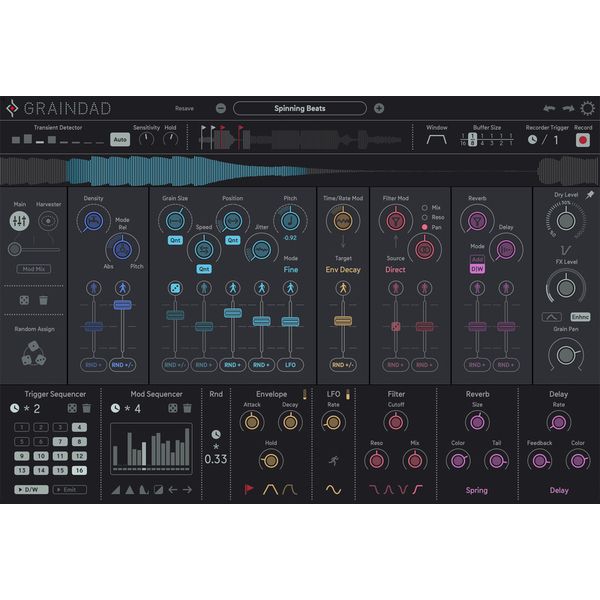The height and width of the screenshot is (600, 600).
Task: Randomize the Mod Sequencer with the dice icon
Action: (171, 408)
